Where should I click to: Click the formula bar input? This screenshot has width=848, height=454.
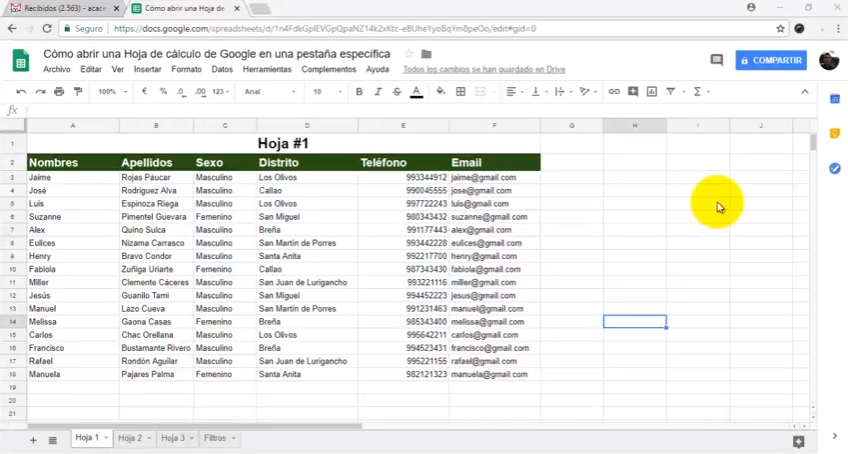click(421, 110)
